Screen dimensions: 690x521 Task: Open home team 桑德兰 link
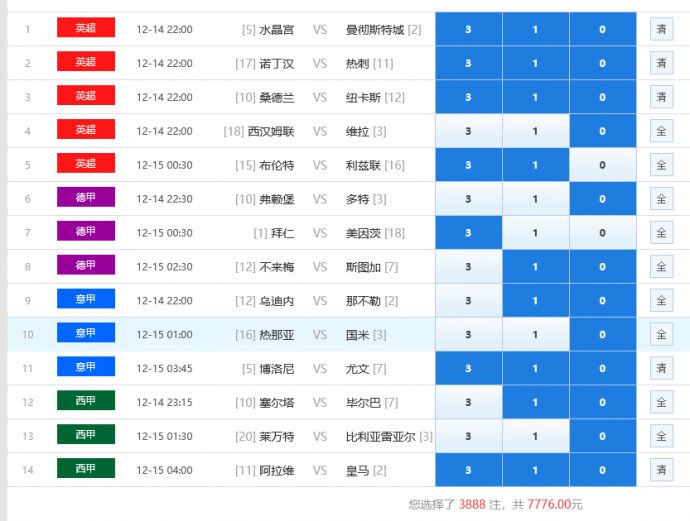(x=276, y=97)
